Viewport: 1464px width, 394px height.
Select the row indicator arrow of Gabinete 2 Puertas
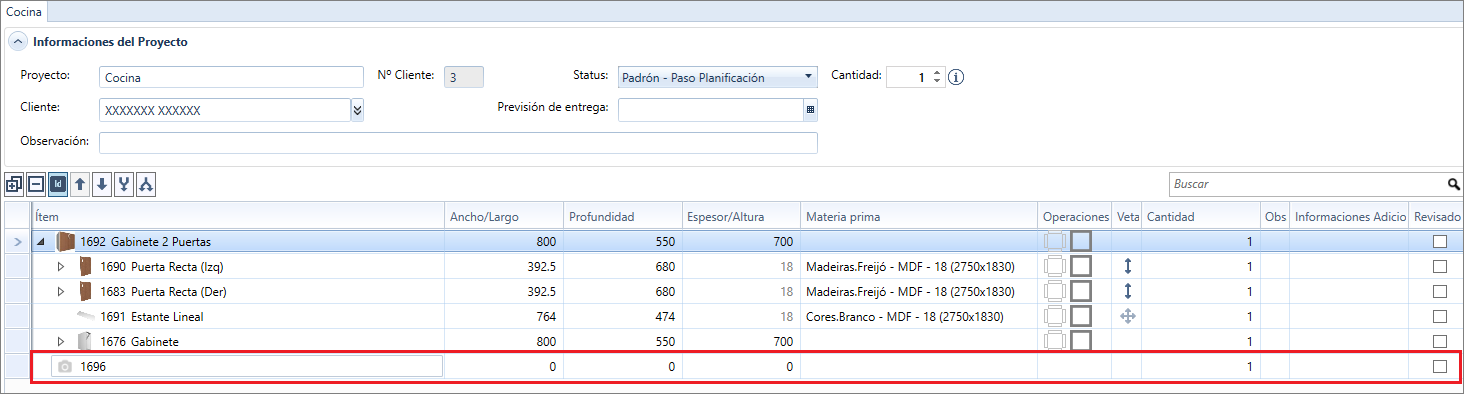pyautogui.click(x=17, y=241)
